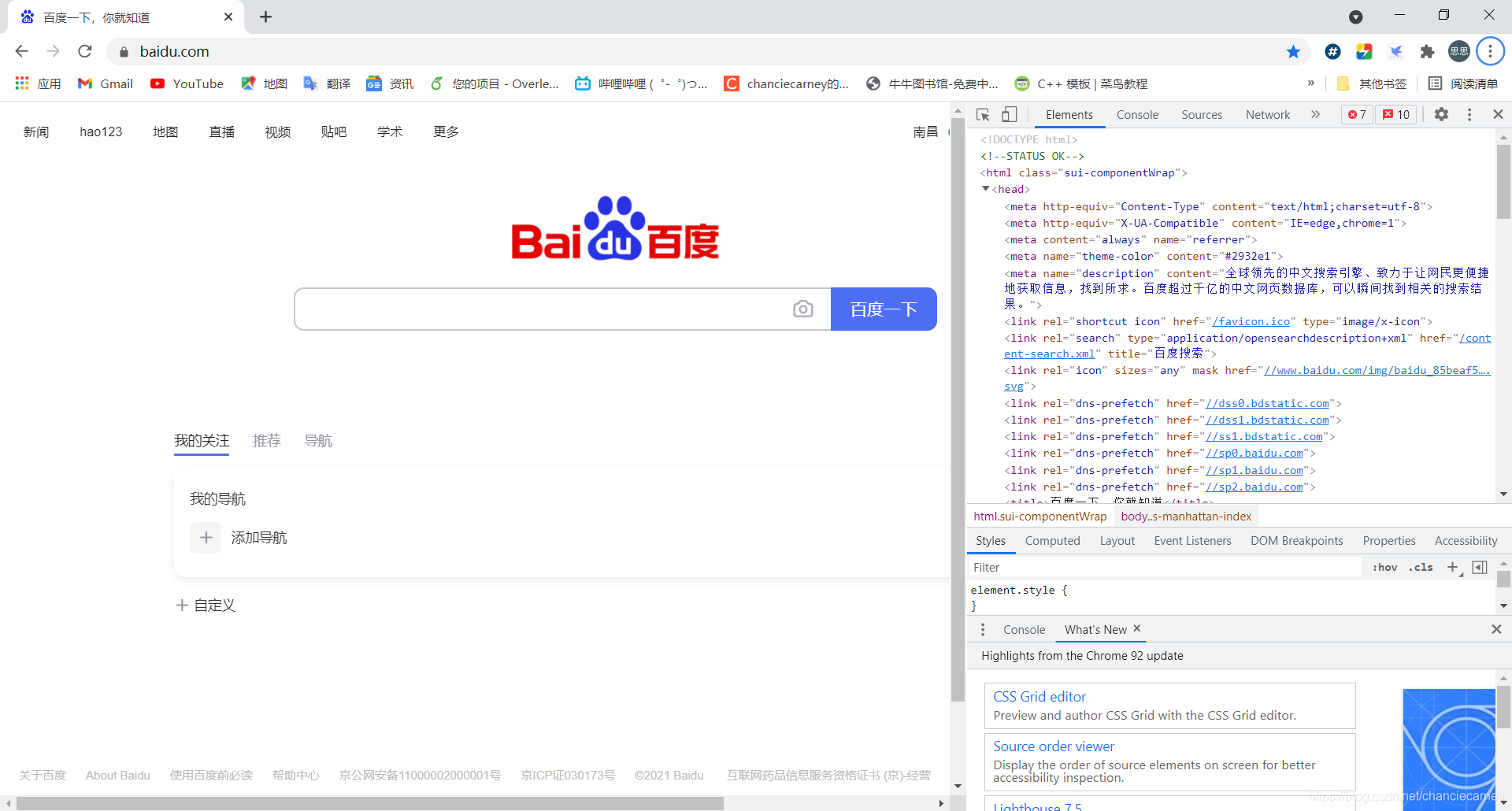Open the Computed styles tab
This screenshot has height=811, width=1512.
click(1052, 541)
